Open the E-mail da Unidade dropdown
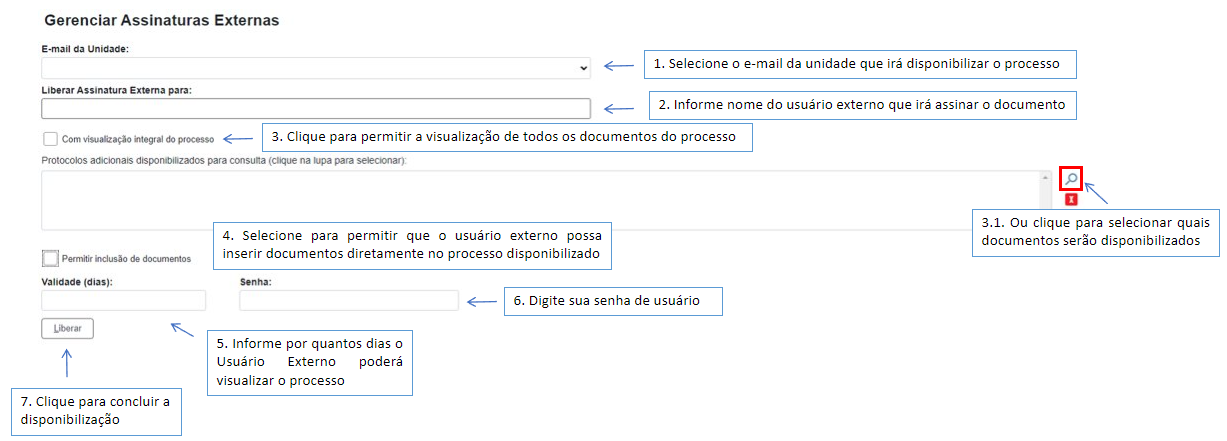1227x441 pixels. 316,67
